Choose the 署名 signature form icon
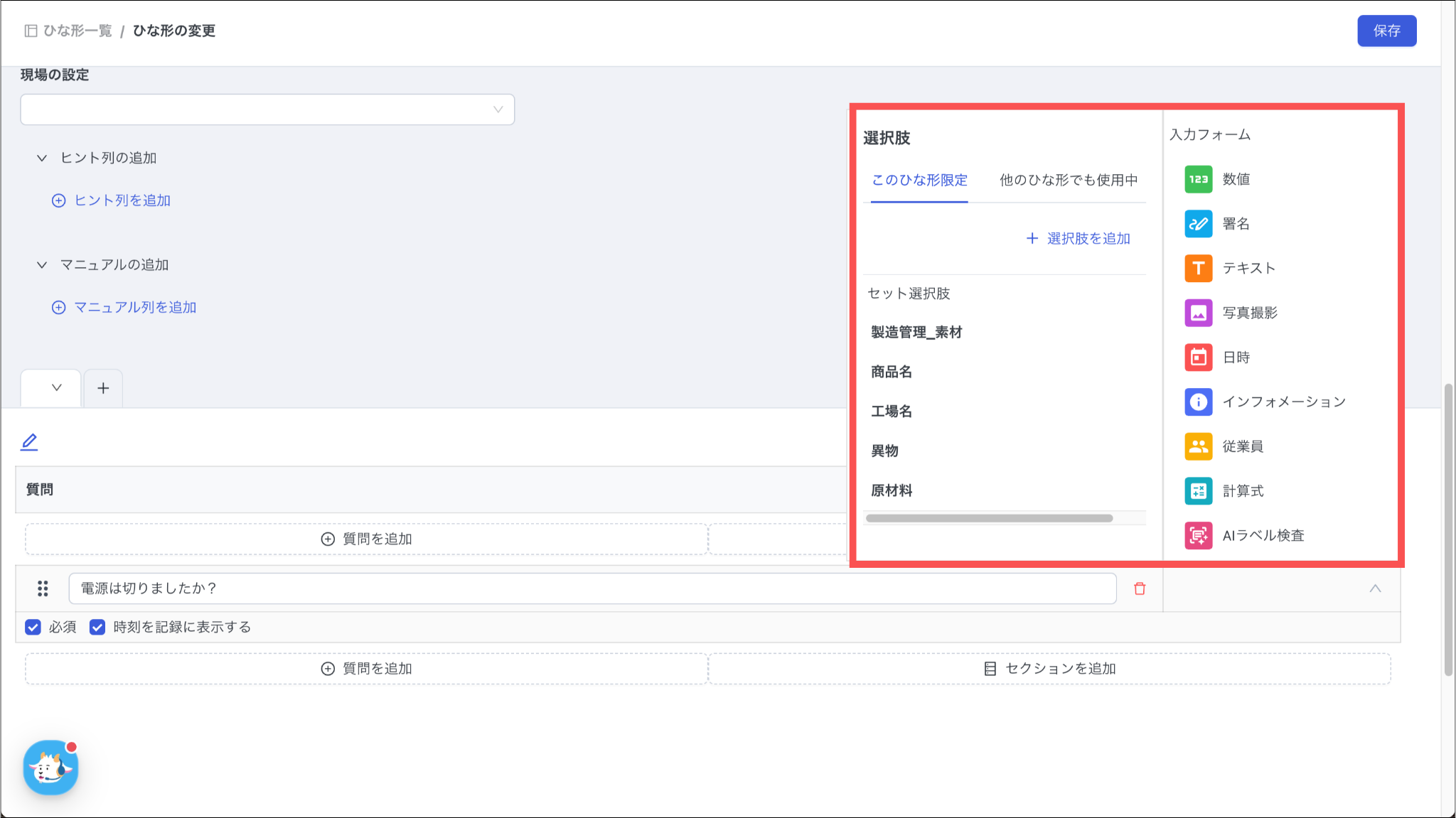Image resolution: width=1456 pixels, height=818 pixels. tap(1198, 224)
